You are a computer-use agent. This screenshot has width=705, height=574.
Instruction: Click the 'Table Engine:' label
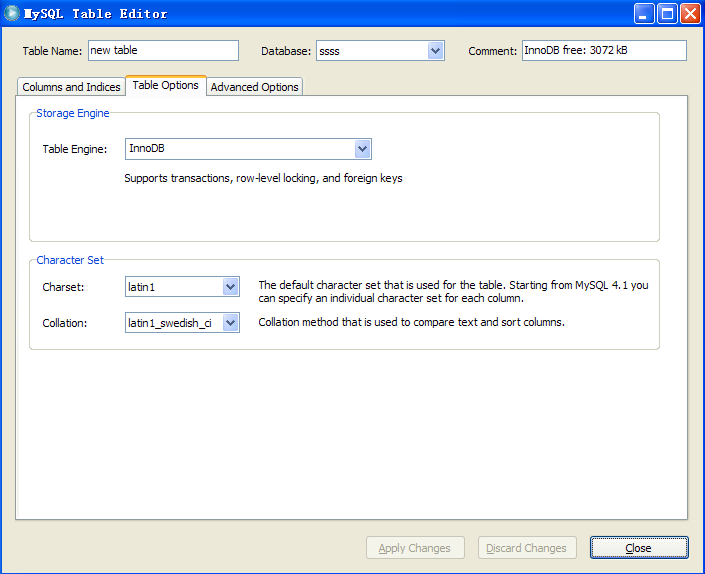coord(75,149)
